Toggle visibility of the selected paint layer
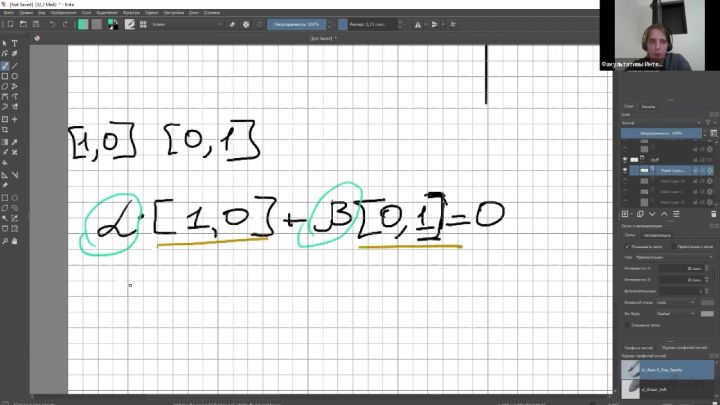Image resolution: width=720 pixels, height=405 pixels. tap(625, 170)
